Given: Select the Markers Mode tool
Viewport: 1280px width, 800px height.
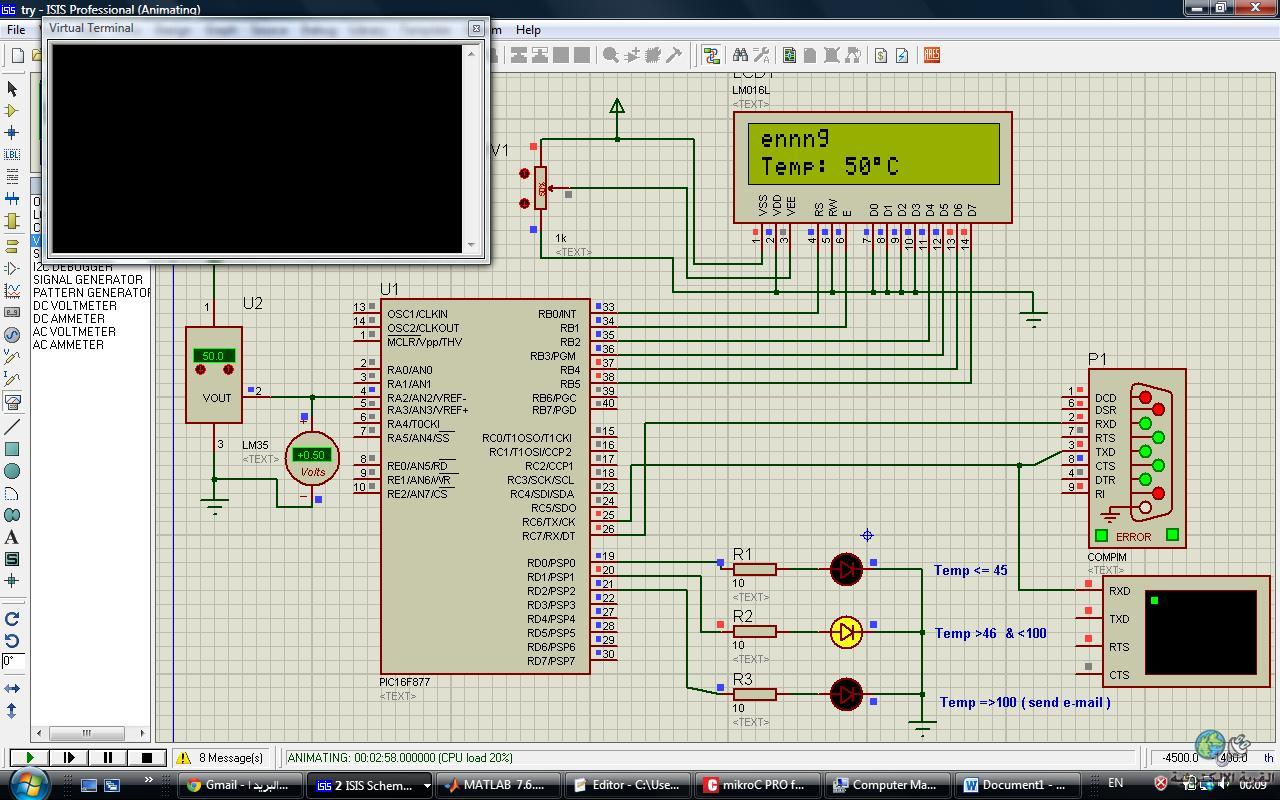Looking at the screenshot, I should tap(12, 581).
